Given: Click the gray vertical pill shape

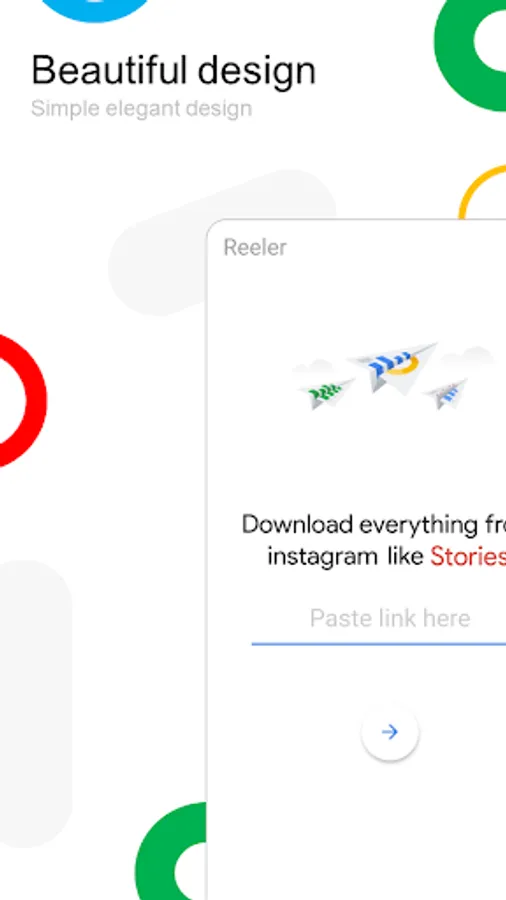Looking at the screenshot, I should click(36, 703).
